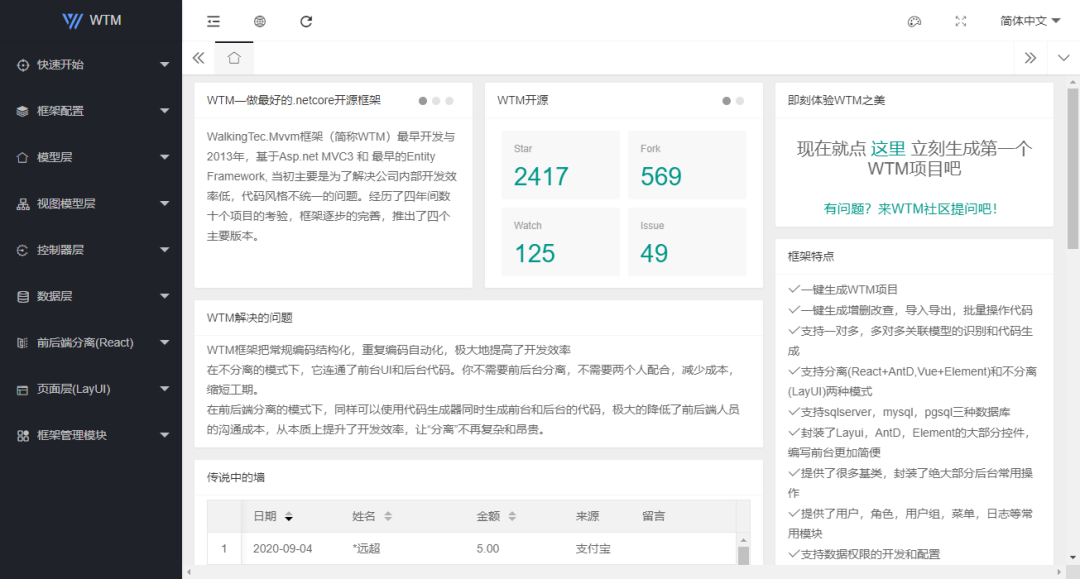Click horizontal scrollbar right arrow
Screen dimensions: 1080x579
click(1059, 572)
